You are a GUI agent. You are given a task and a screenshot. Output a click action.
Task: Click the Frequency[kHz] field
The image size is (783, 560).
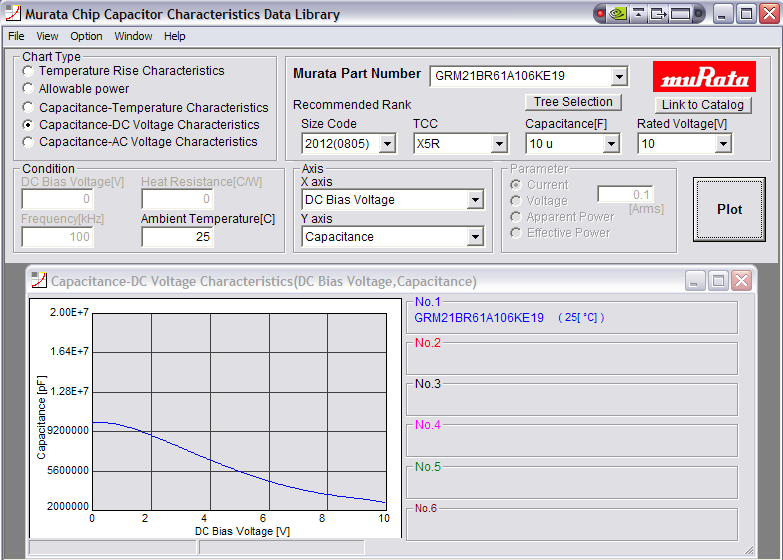click(58, 237)
